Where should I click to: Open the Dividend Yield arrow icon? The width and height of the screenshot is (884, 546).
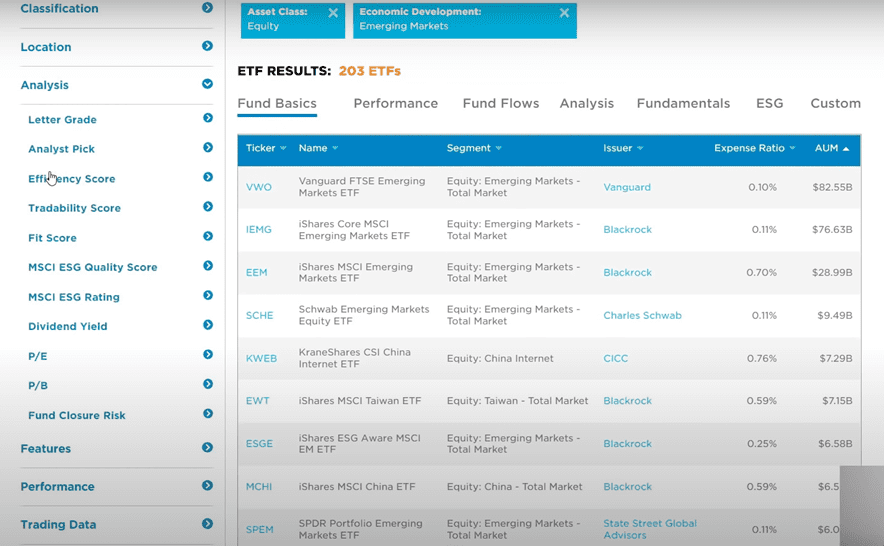point(208,325)
